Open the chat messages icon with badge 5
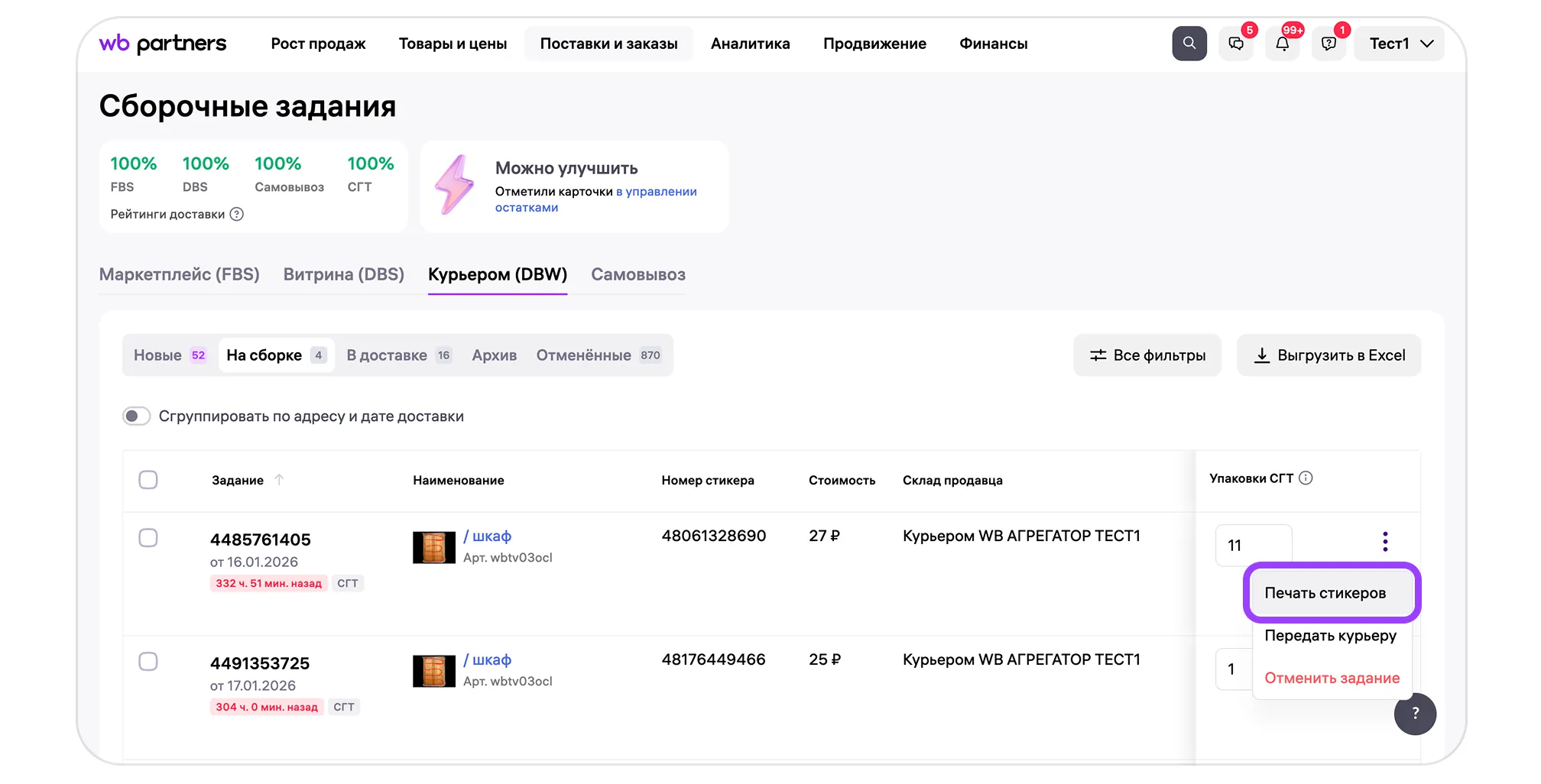Image resolution: width=1541 pixels, height=784 pixels. (1235, 44)
